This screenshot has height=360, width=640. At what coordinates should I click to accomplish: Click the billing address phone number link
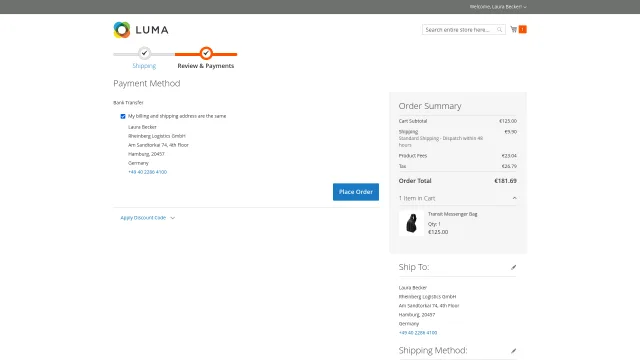coord(147,172)
